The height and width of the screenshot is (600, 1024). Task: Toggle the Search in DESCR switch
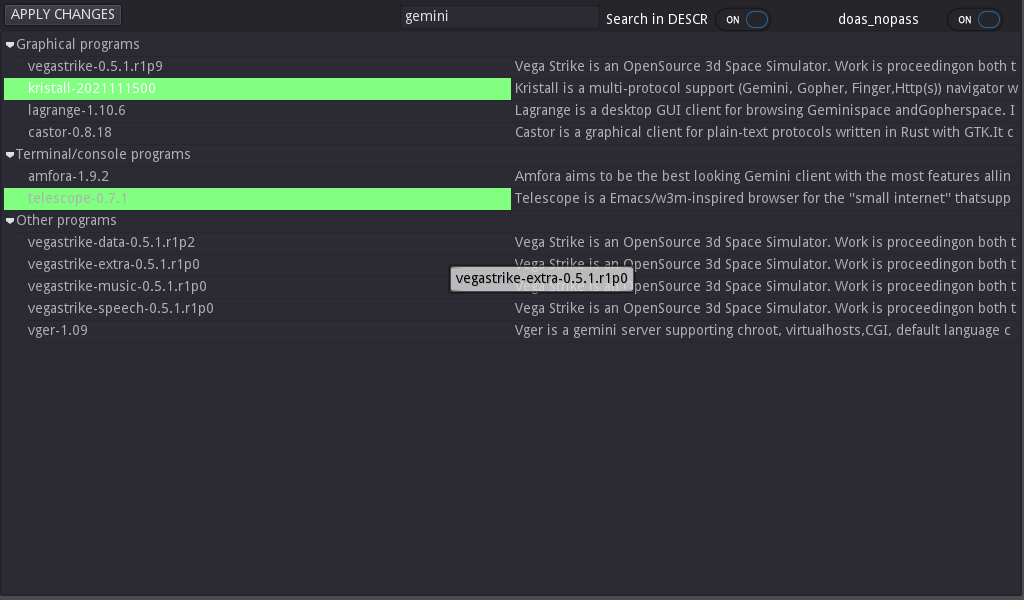pyautogui.click(x=745, y=20)
